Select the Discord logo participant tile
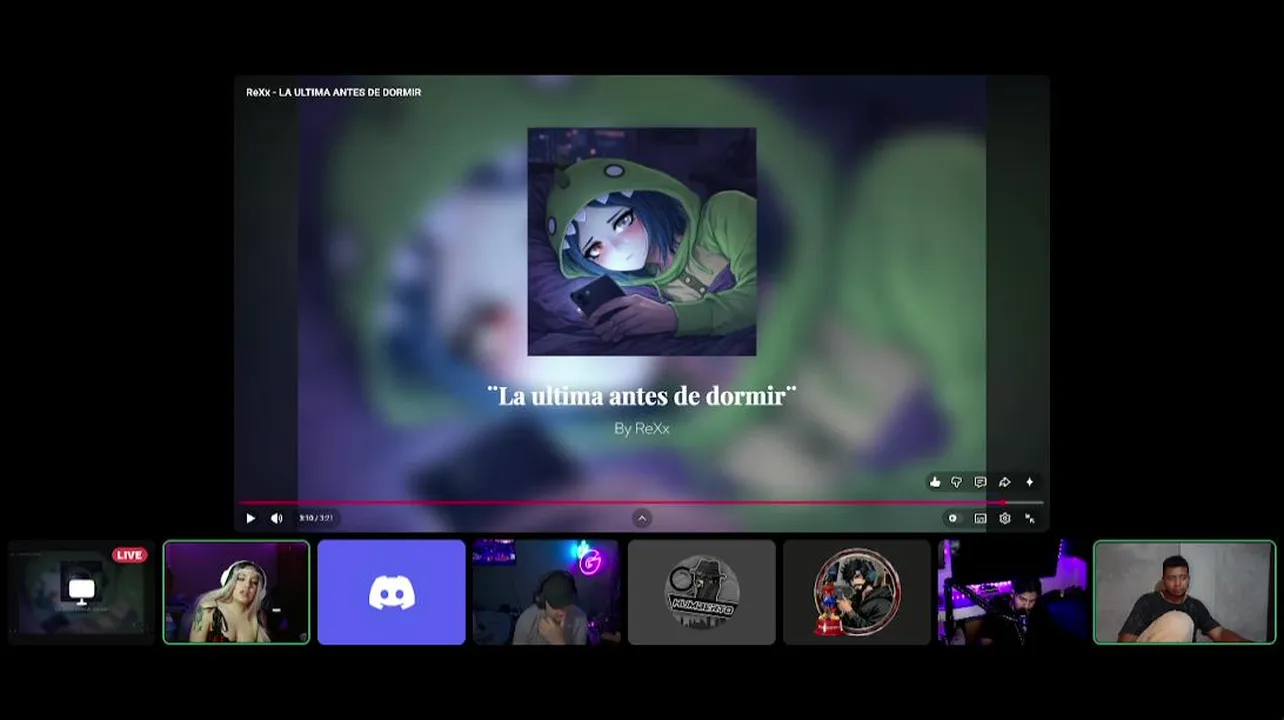Screen dimensions: 1284x720 click(391, 592)
